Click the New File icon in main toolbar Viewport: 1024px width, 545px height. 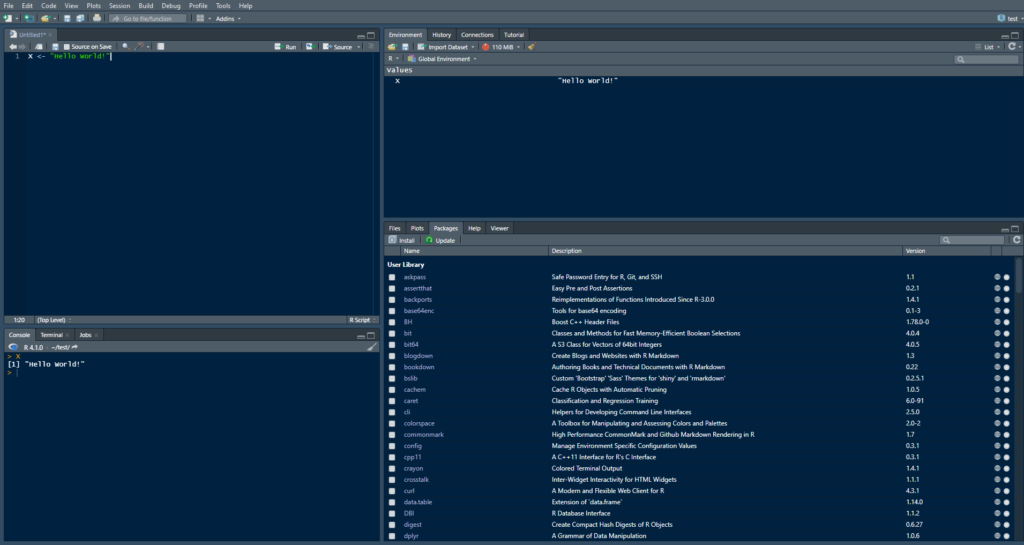tap(8, 18)
